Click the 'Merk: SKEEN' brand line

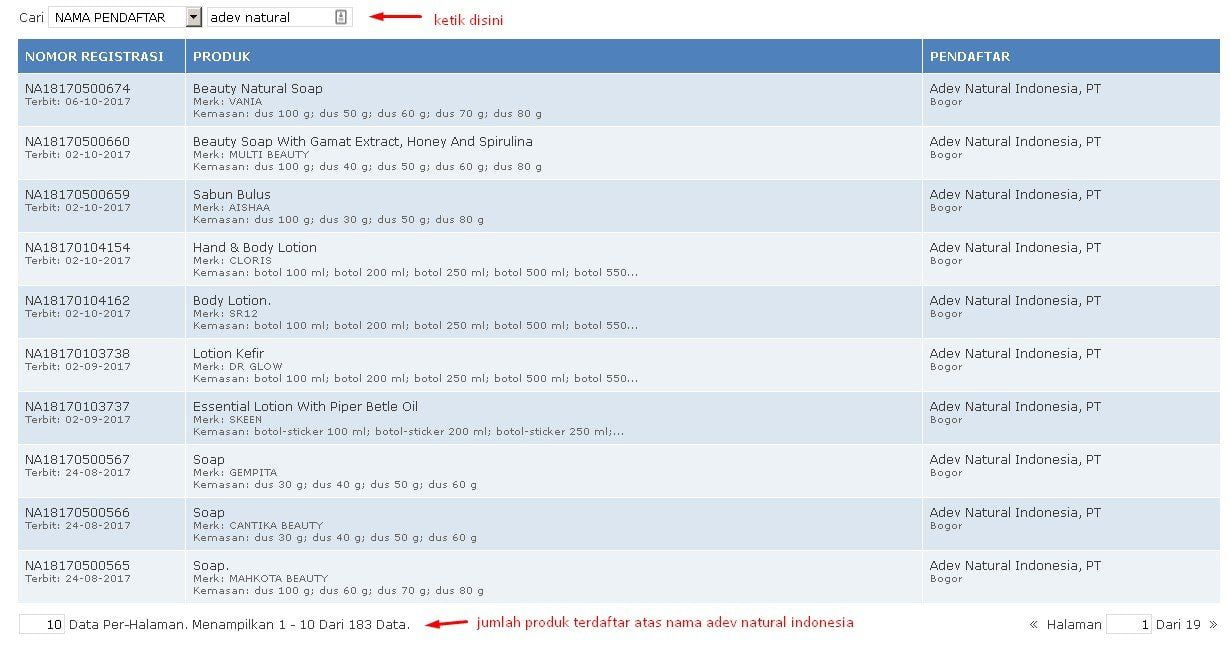228,420
